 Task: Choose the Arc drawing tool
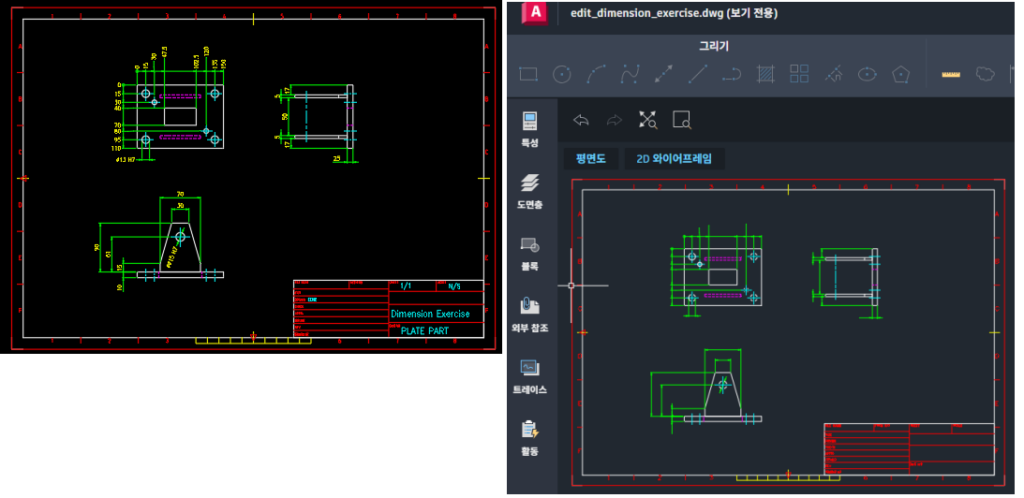pos(595,74)
